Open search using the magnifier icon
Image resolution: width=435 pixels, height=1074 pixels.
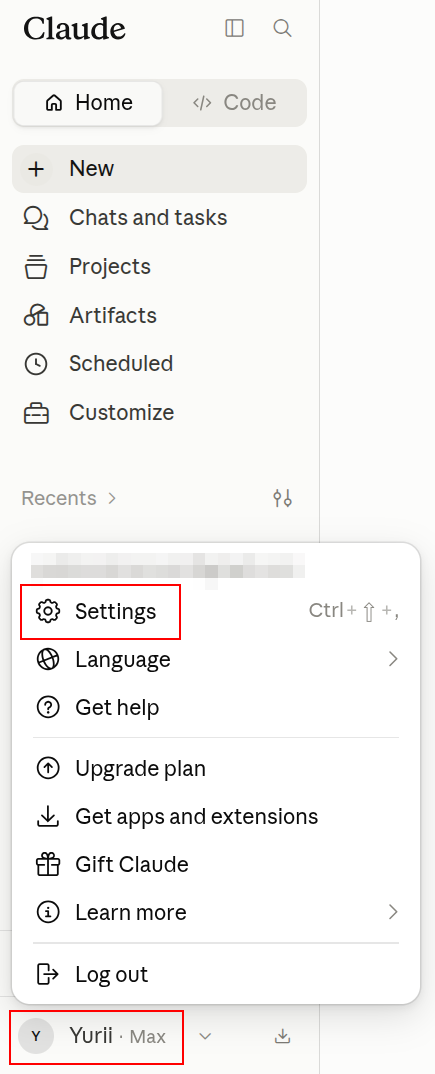pyautogui.click(x=282, y=28)
